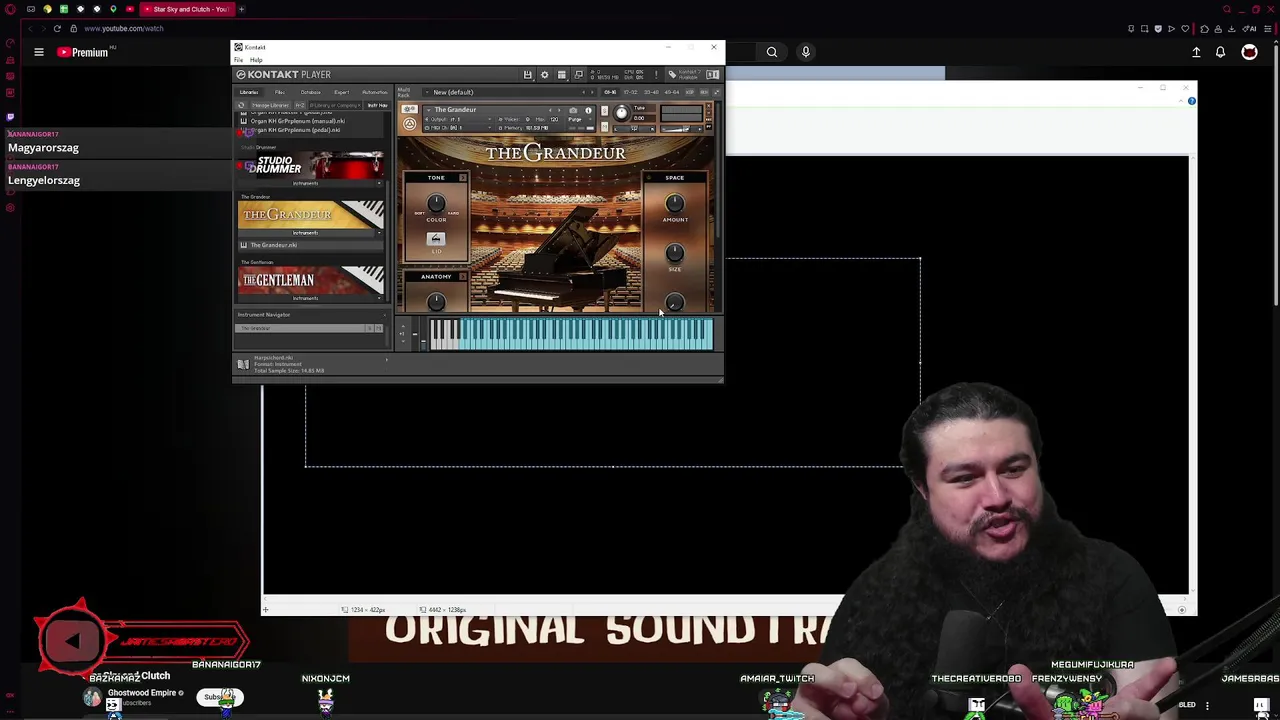Click the instrument volume slider
1280x720 pixels.
tap(681, 129)
